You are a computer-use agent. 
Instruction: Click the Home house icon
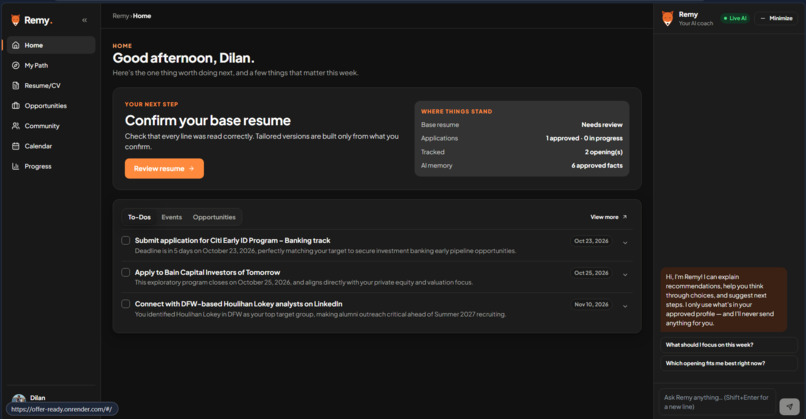pos(15,45)
